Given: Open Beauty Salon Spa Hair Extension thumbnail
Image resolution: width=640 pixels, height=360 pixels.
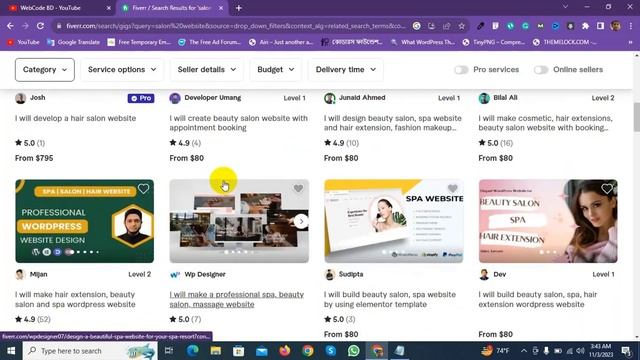Looking at the screenshot, I should [x=548, y=221].
